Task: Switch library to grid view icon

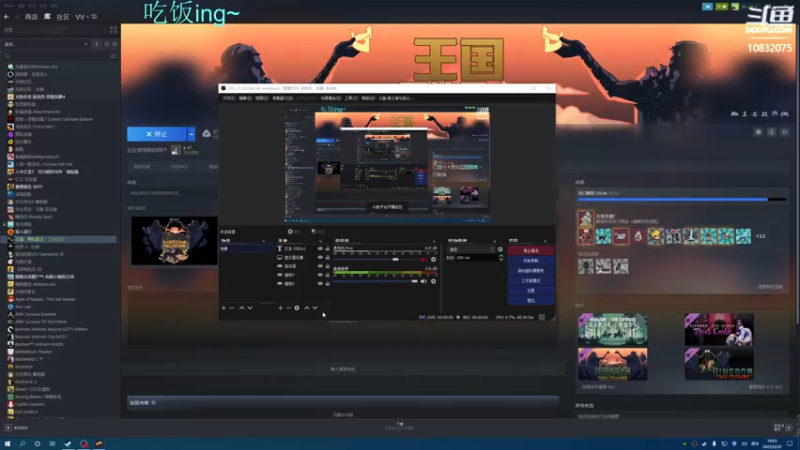Action: (113, 30)
